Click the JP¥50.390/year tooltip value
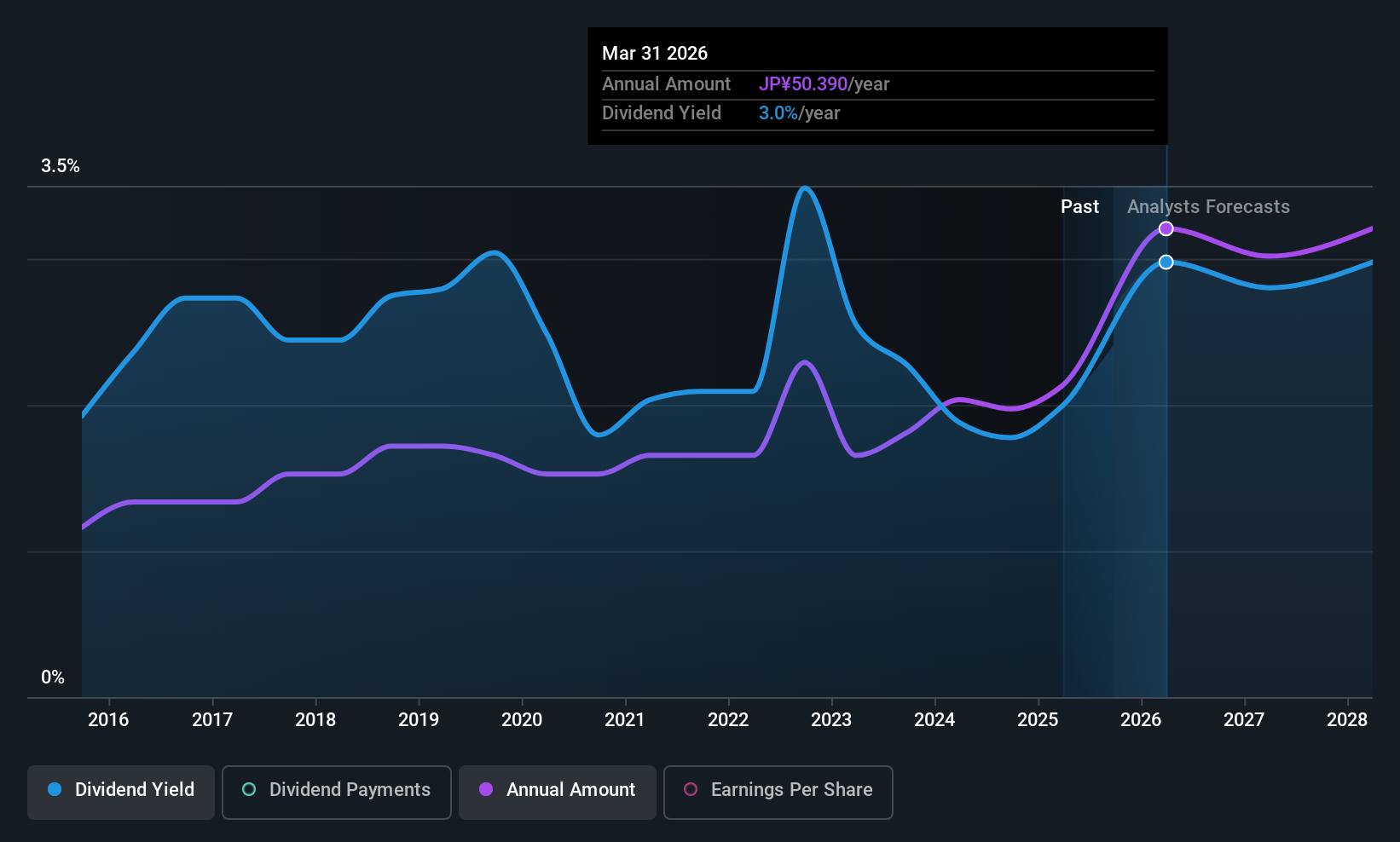Viewport: 1400px width, 842px height. [x=824, y=84]
